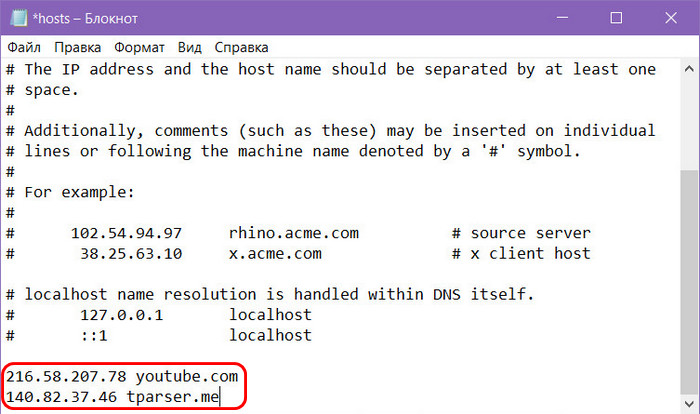Image resolution: width=700 pixels, height=414 pixels.
Task: Click the scrollbar up arrow
Action: (x=689, y=69)
